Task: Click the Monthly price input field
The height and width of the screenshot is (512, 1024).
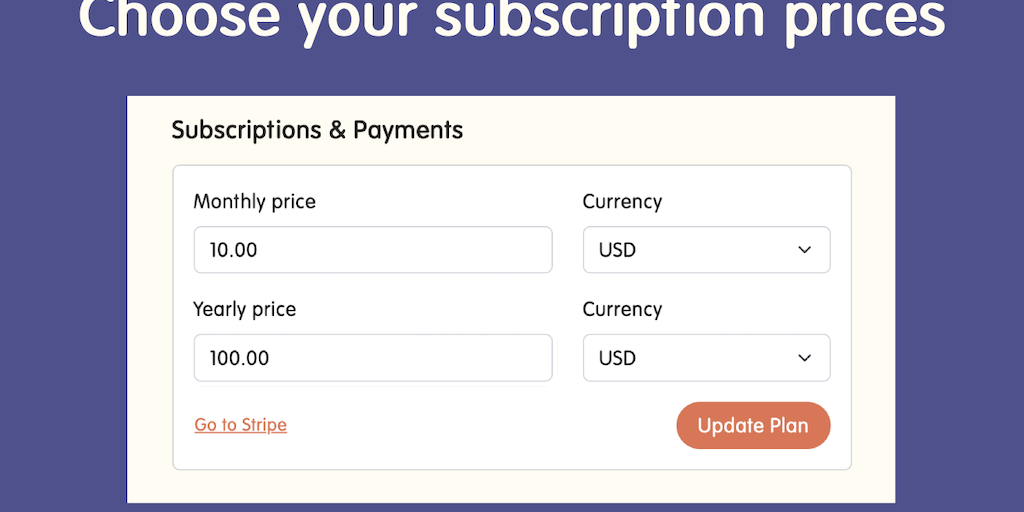Action: pyautogui.click(x=372, y=250)
